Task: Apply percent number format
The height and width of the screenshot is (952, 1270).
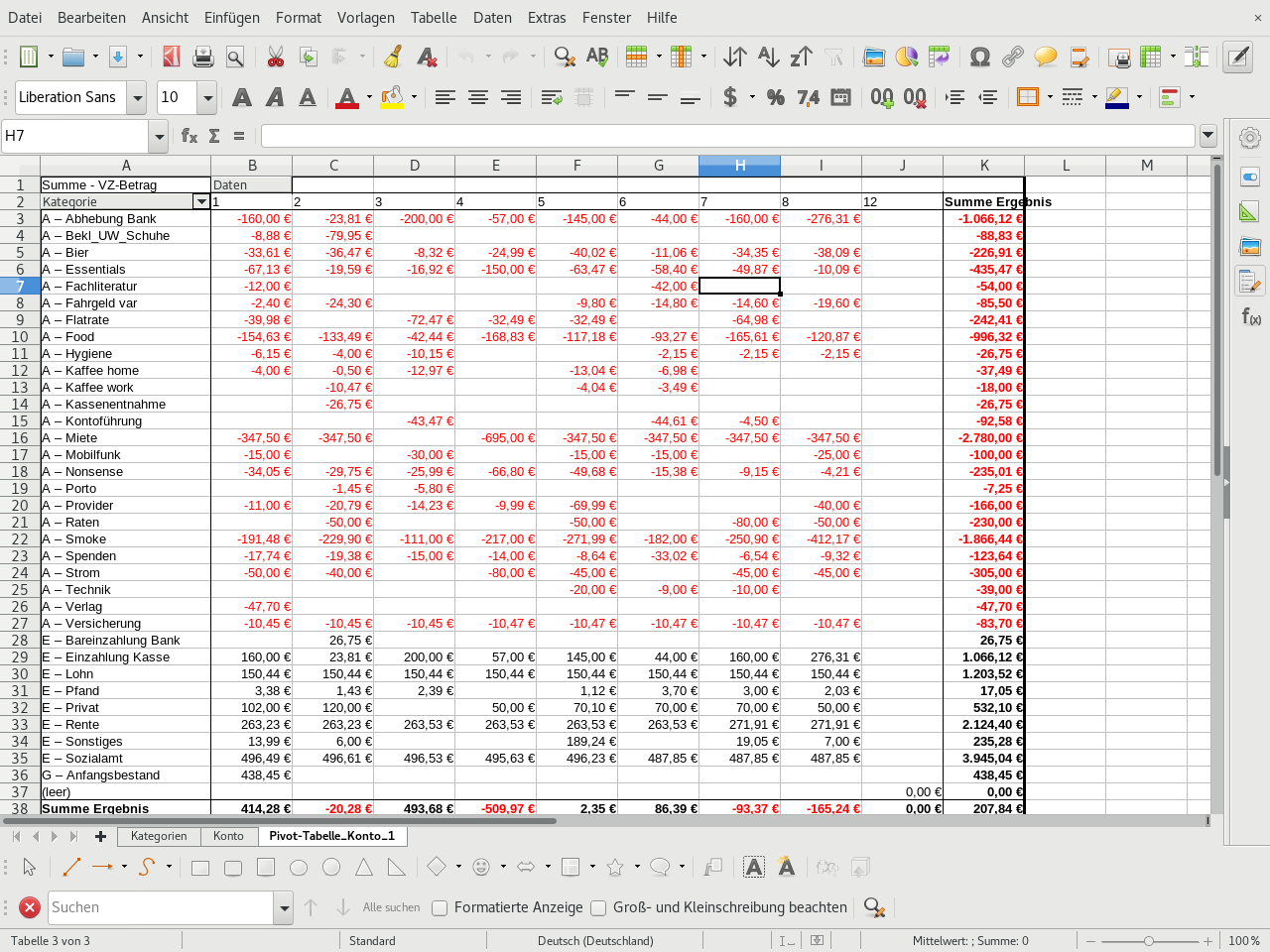Action: point(776,97)
